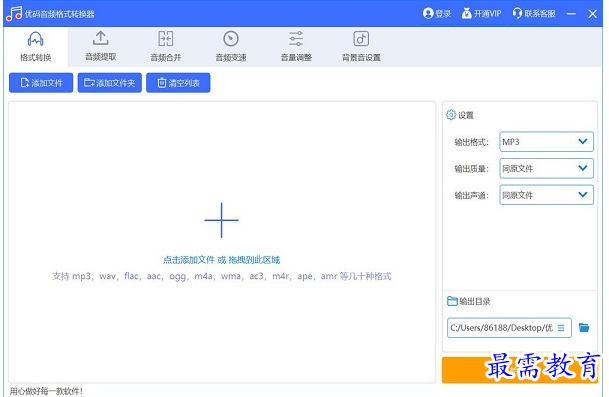
Task: Open the 背景音设置 tab
Action: [x=361, y=47]
